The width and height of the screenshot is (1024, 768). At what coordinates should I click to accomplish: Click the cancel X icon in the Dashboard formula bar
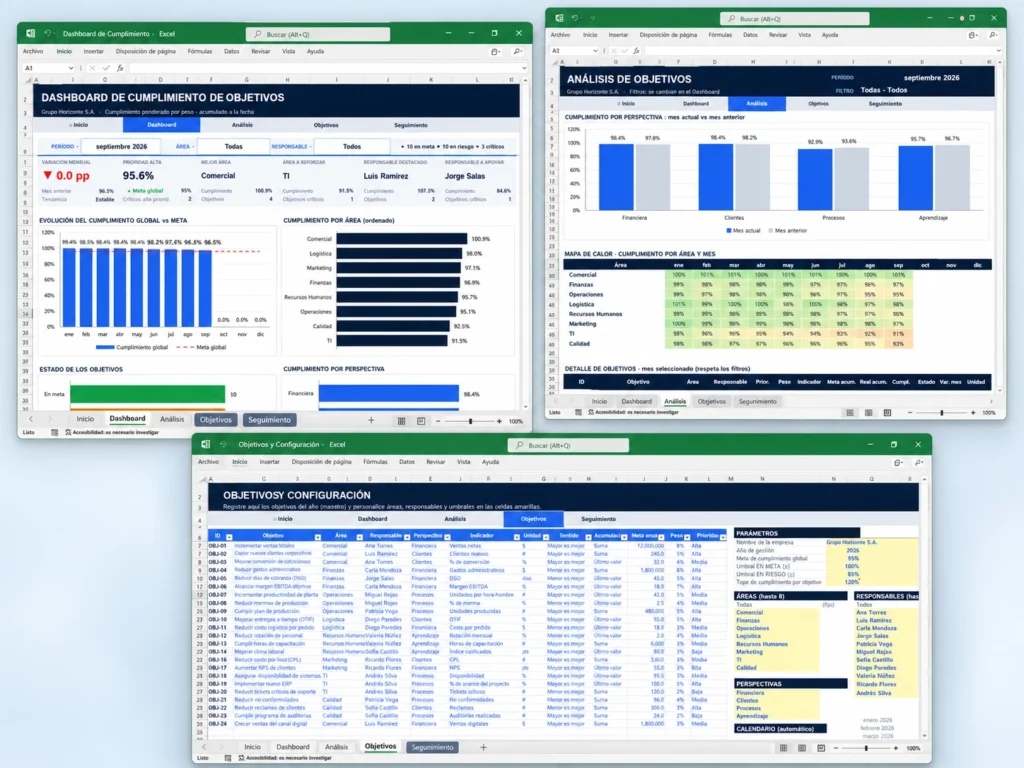click(92, 68)
